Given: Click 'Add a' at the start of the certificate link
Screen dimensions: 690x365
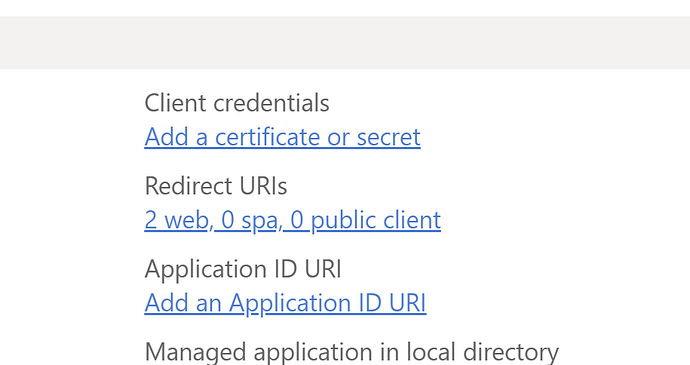Looking at the screenshot, I should pyautogui.click(x=176, y=137).
